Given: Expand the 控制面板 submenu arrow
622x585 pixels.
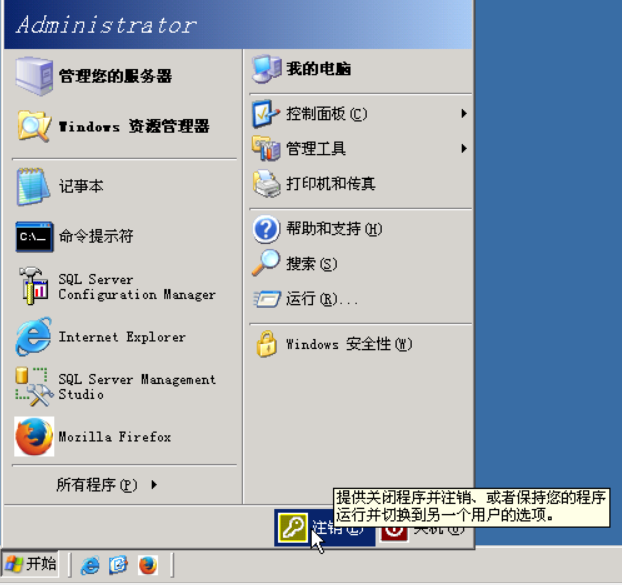Looking at the screenshot, I should (464, 114).
